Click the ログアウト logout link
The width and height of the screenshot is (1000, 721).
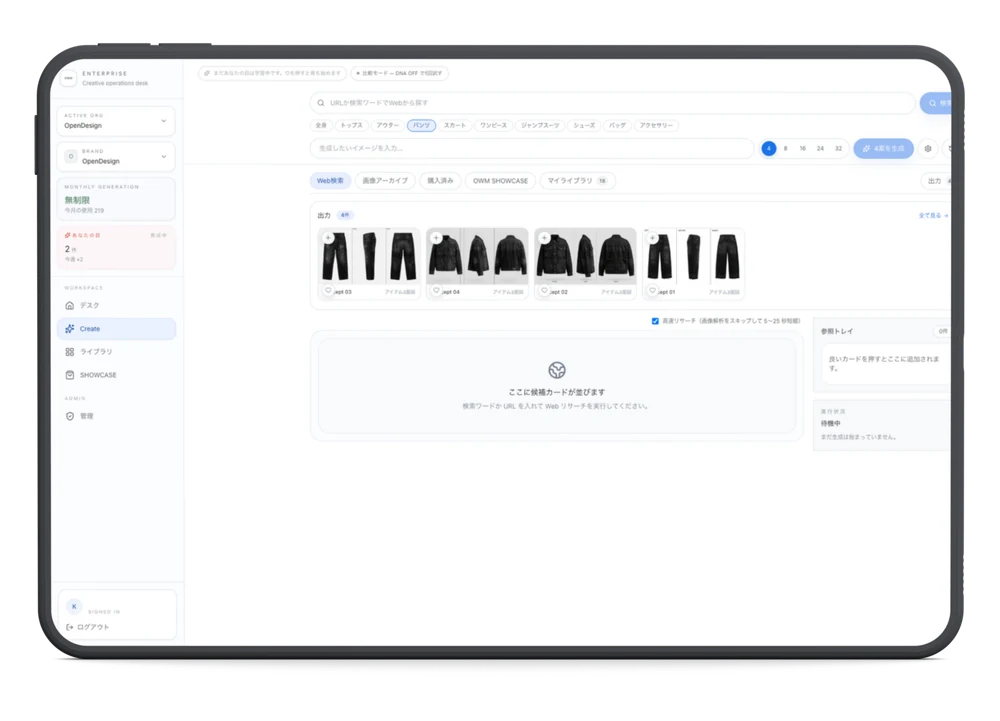pyautogui.click(x=88, y=627)
